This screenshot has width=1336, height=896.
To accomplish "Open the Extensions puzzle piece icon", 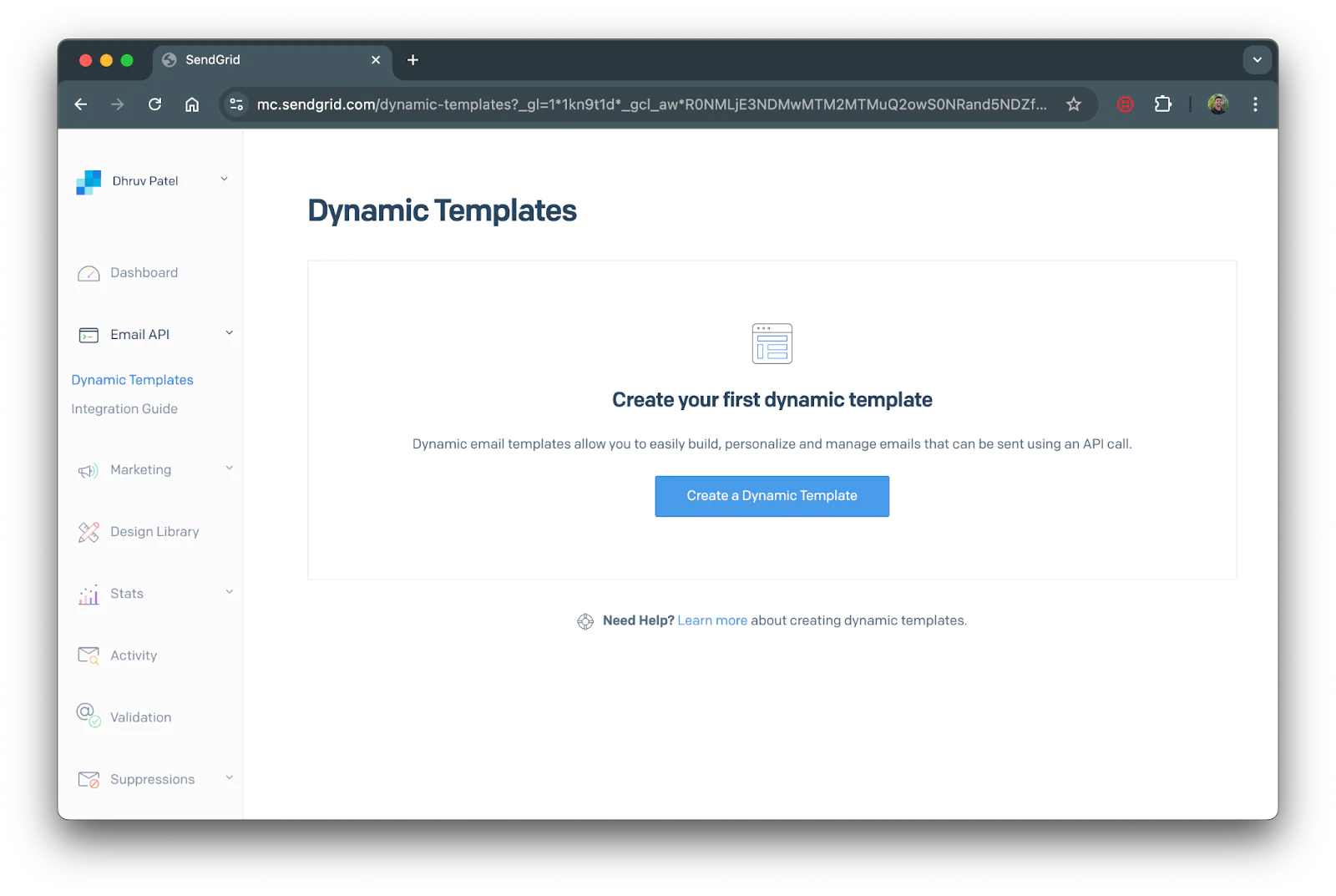I will [x=1163, y=104].
